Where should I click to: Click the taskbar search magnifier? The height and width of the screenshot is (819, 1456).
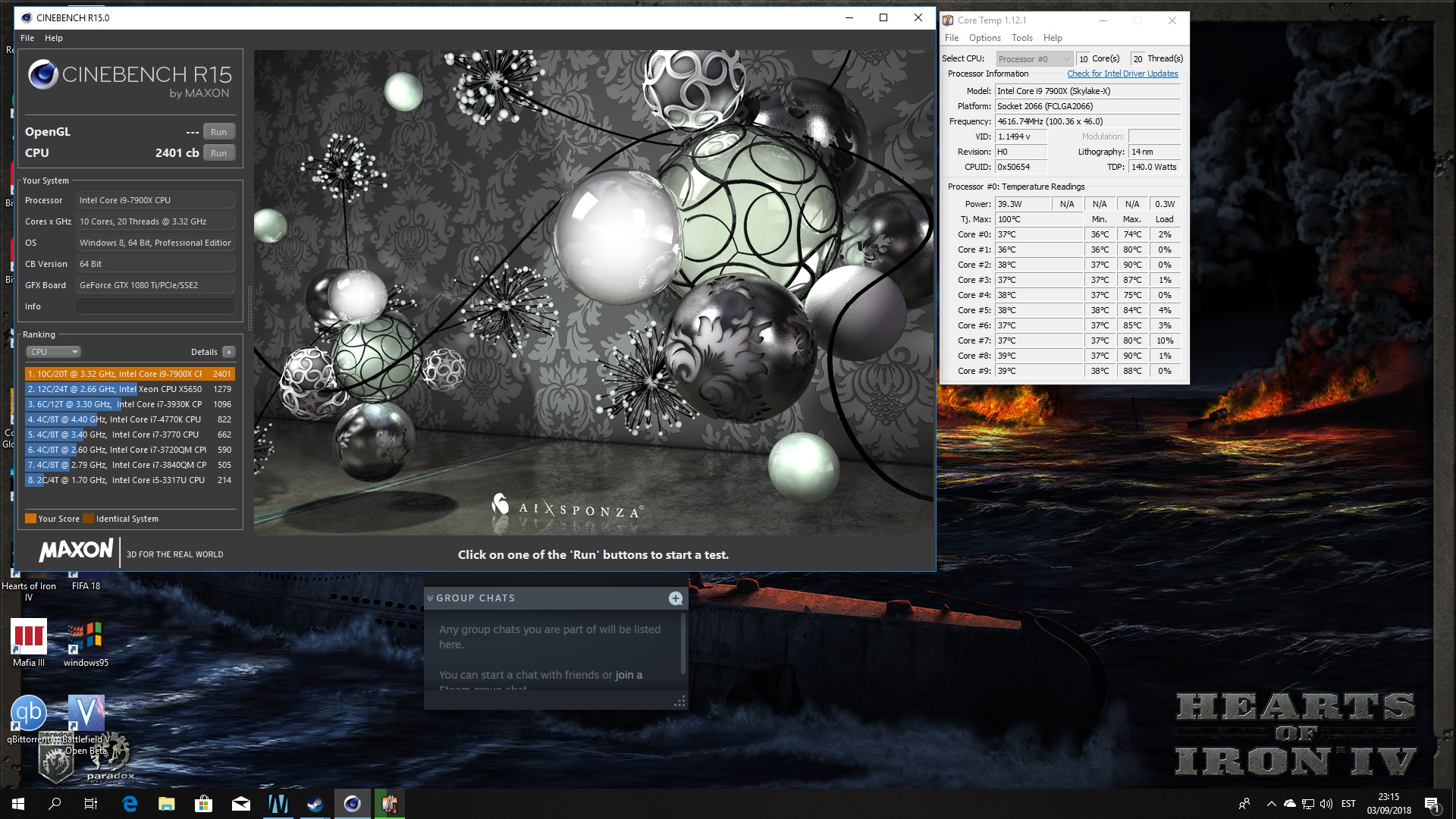[55, 804]
